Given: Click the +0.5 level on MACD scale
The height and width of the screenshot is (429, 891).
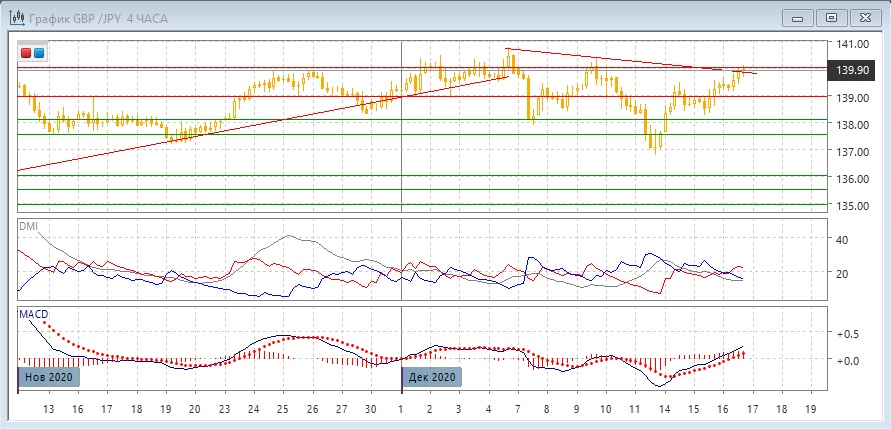Looking at the screenshot, I should [x=848, y=333].
